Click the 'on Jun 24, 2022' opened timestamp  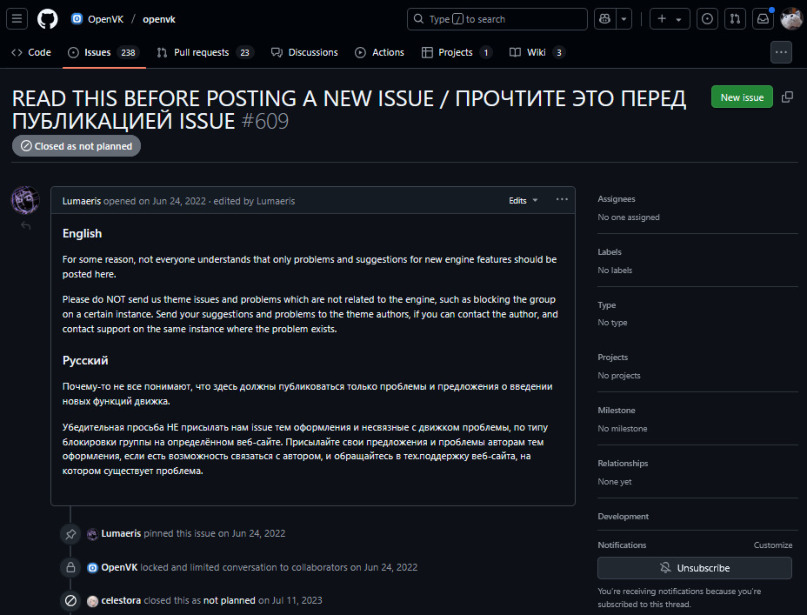(x=172, y=201)
